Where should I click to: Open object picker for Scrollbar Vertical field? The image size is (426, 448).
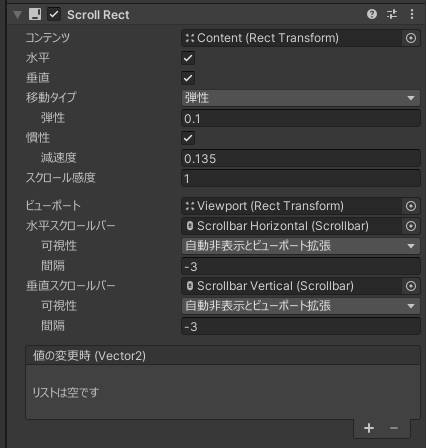(411, 286)
